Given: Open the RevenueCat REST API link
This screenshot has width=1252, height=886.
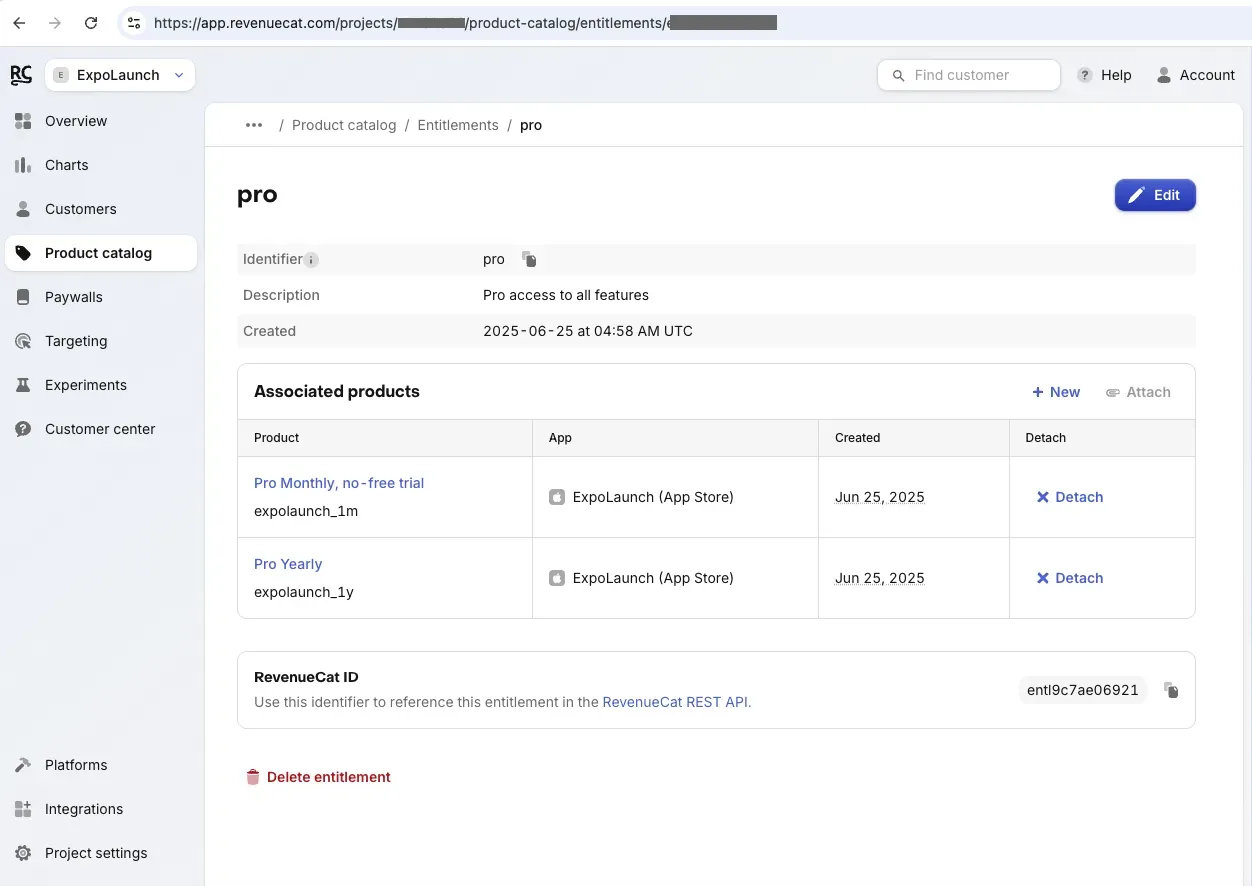Looking at the screenshot, I should pyautogui.click(x=675, y=702).
